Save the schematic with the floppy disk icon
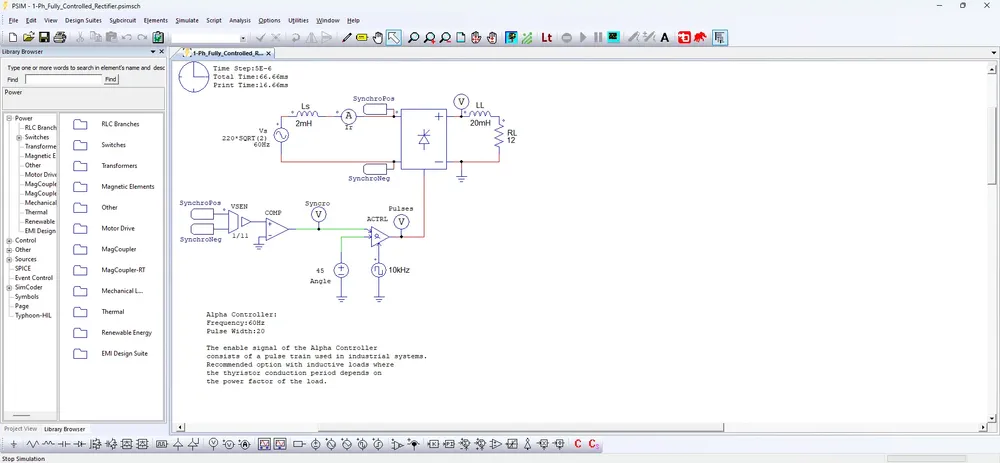Screen dimensions: 1000x463 45,38
